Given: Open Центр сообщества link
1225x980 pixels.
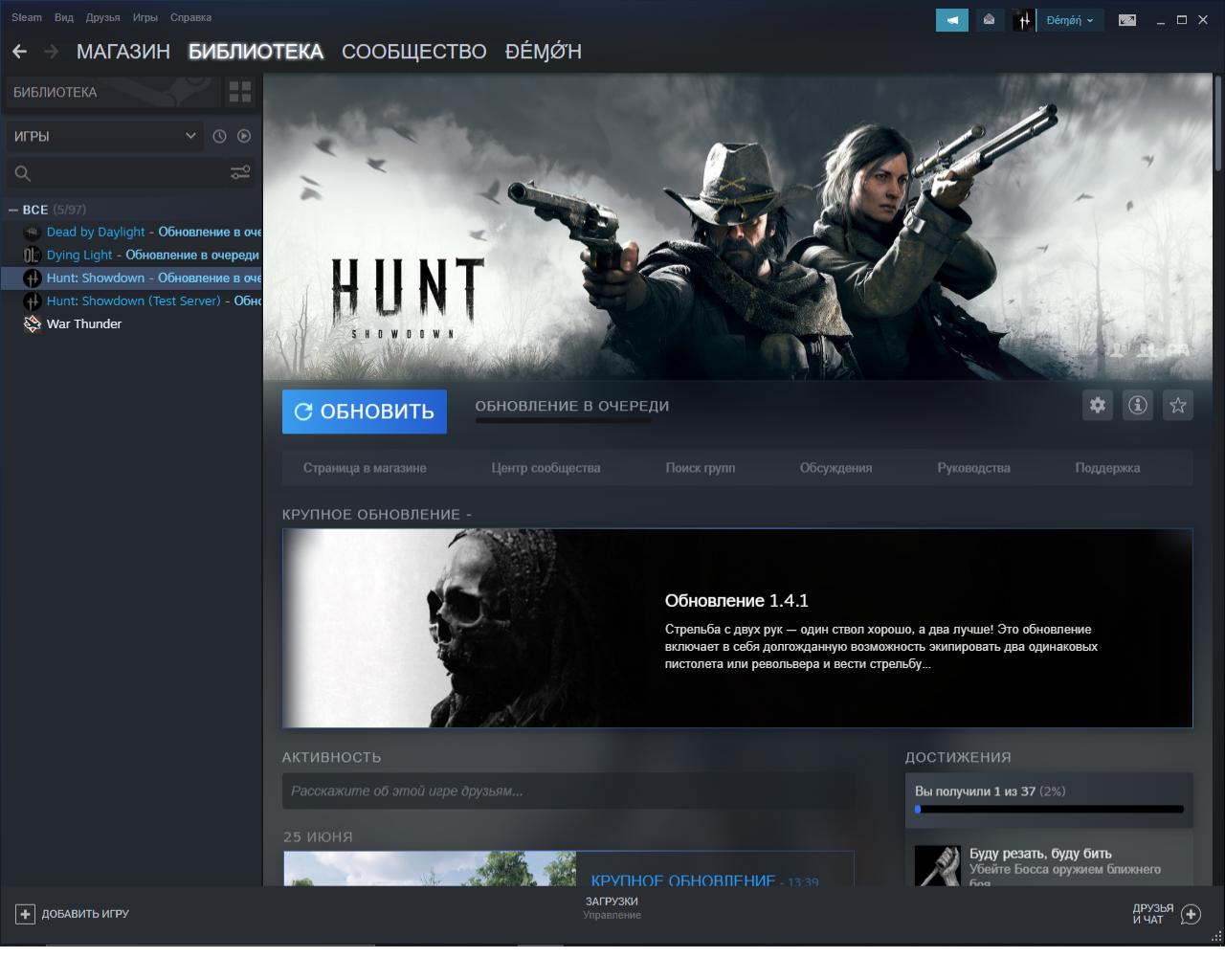Looking at the screenshot, I should 546,468.
